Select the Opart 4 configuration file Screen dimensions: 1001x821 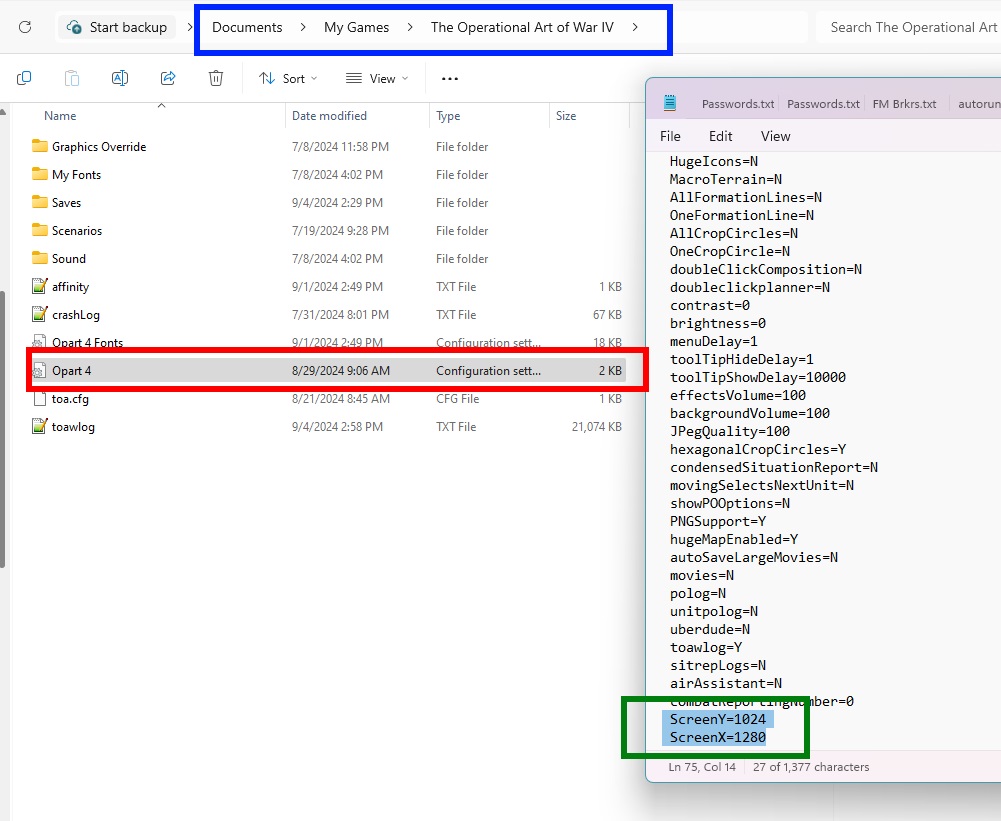[x=327, y=371]
